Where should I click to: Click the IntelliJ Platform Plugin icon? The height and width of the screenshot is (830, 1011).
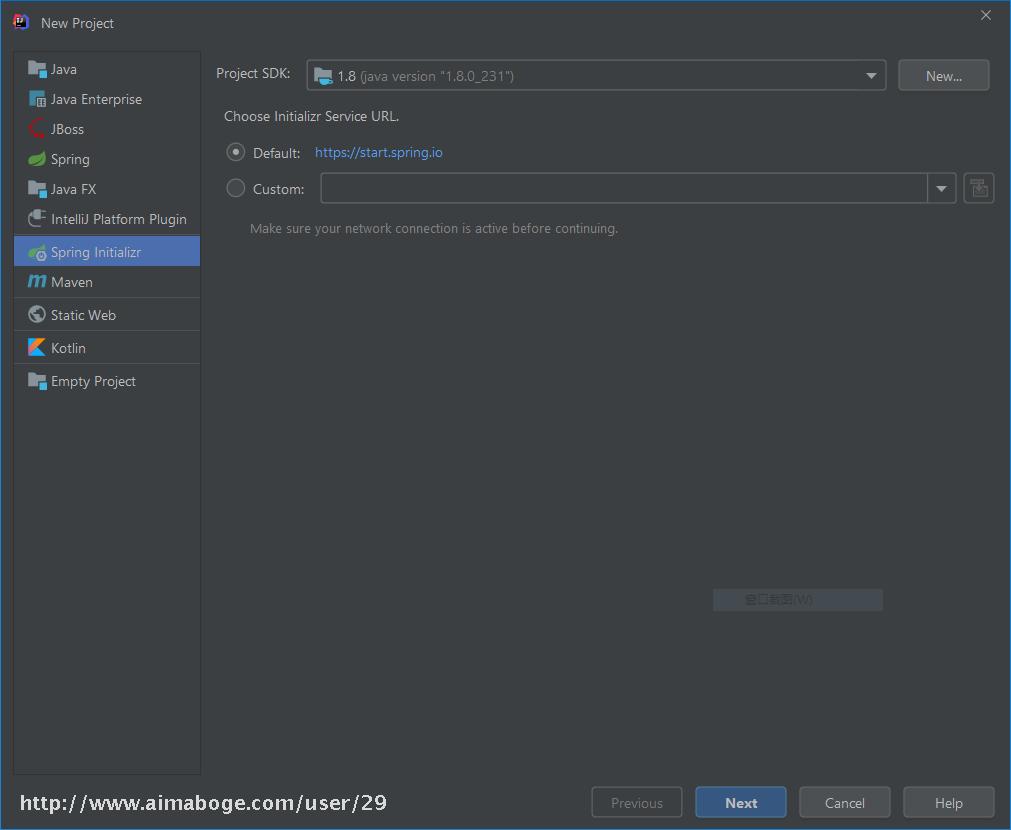(x=37, y=219)
